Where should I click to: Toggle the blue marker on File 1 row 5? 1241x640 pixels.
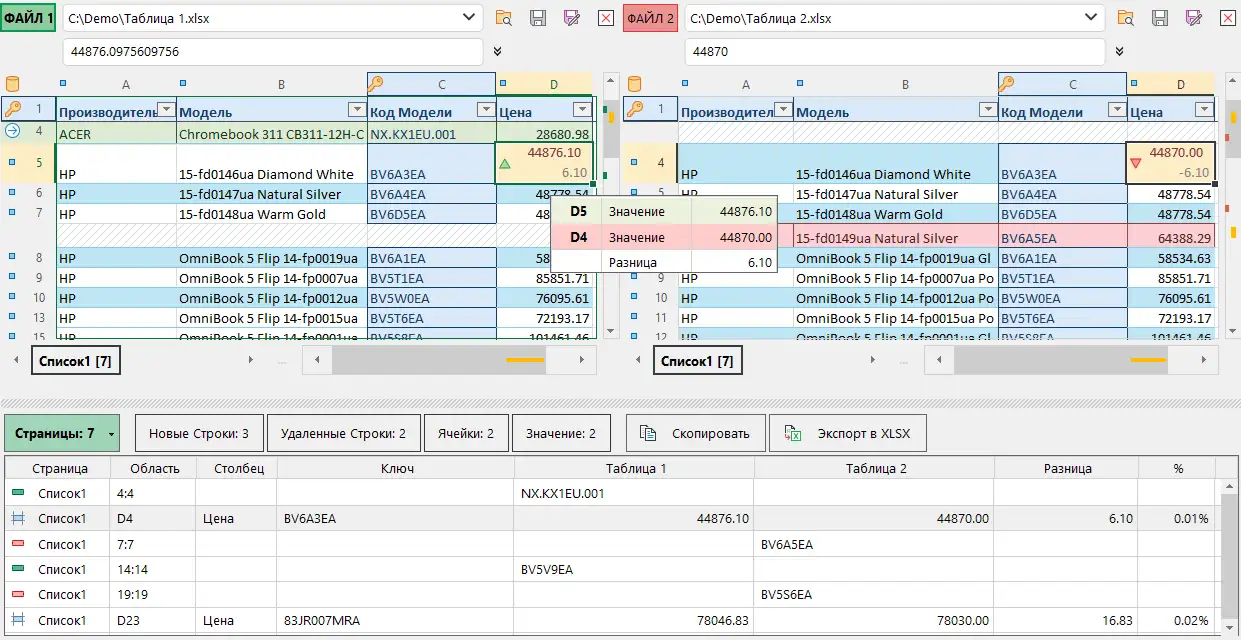click(11, 161)
